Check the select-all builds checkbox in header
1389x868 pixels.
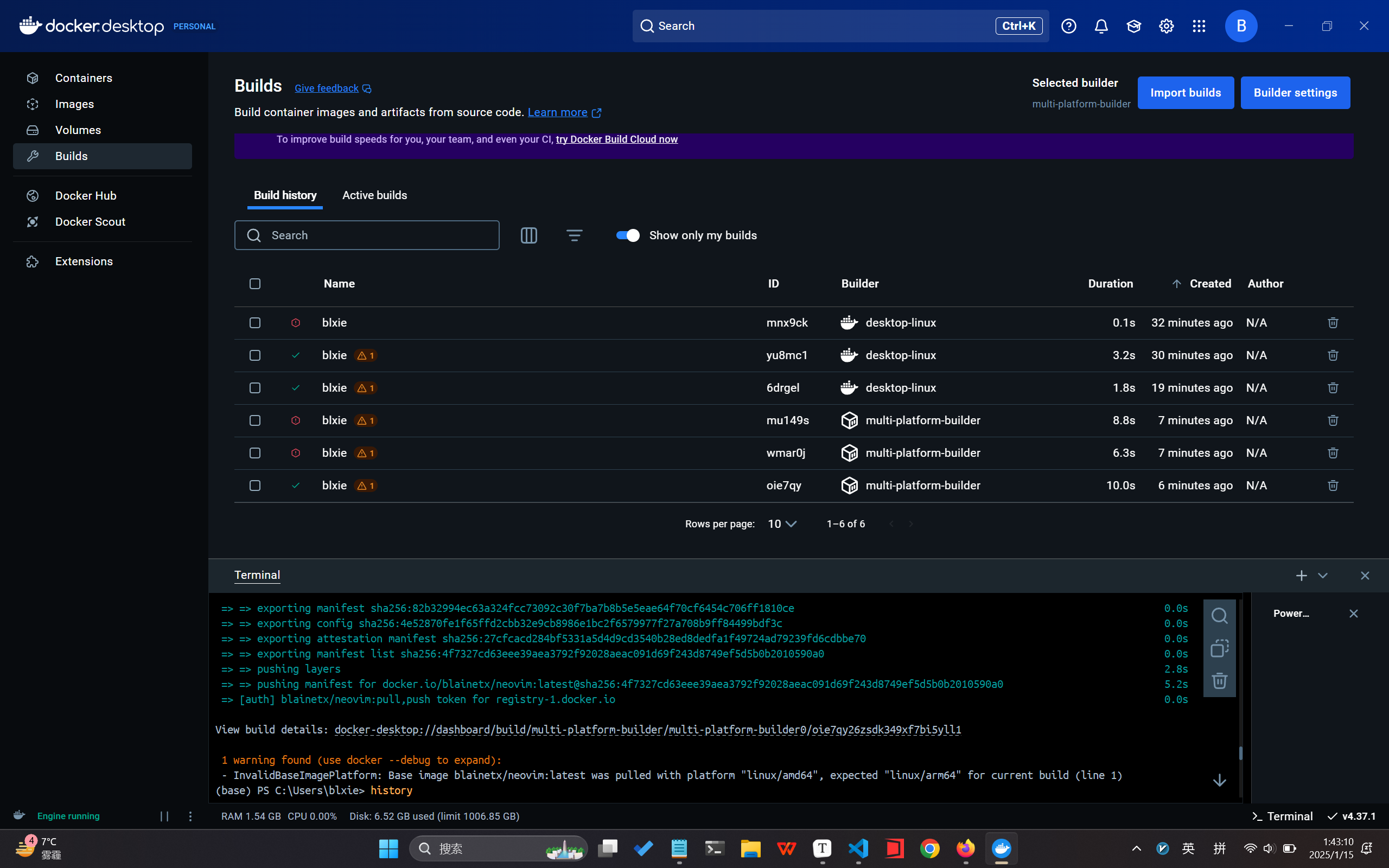[x=255, y=284]
